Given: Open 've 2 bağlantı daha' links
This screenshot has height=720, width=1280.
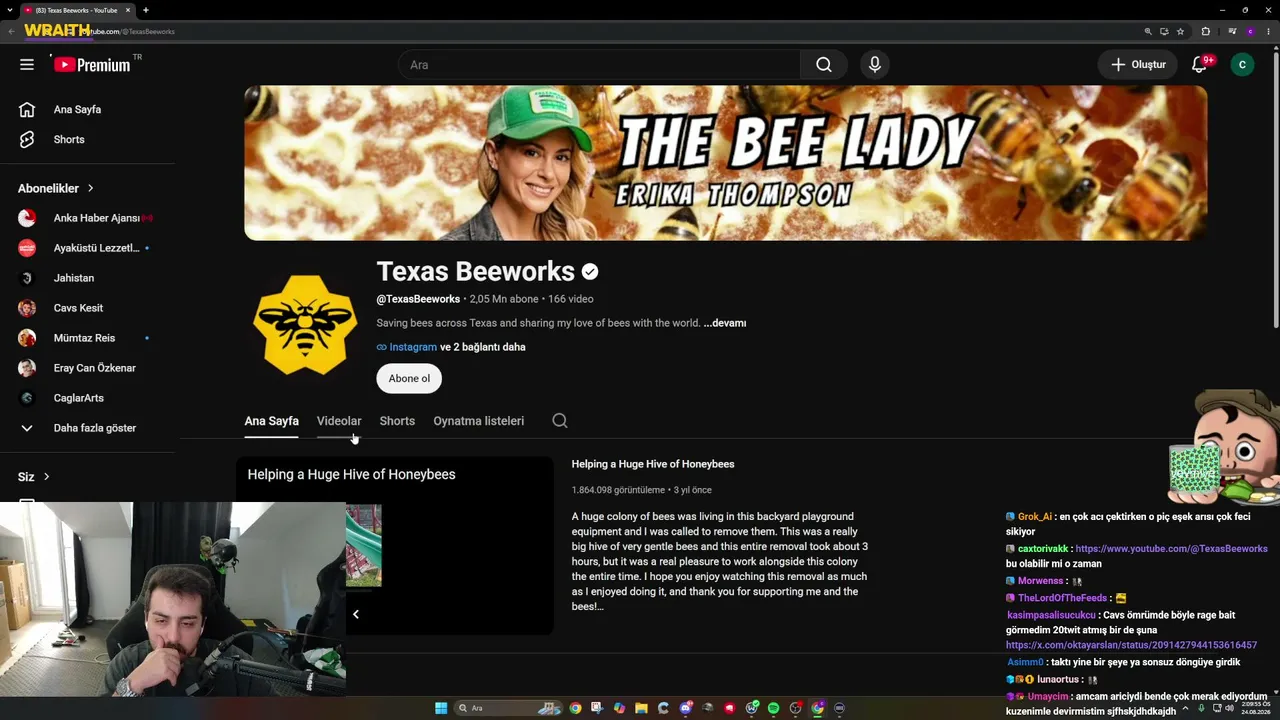Looking at the screenshot, I should (x=483, y=347).
